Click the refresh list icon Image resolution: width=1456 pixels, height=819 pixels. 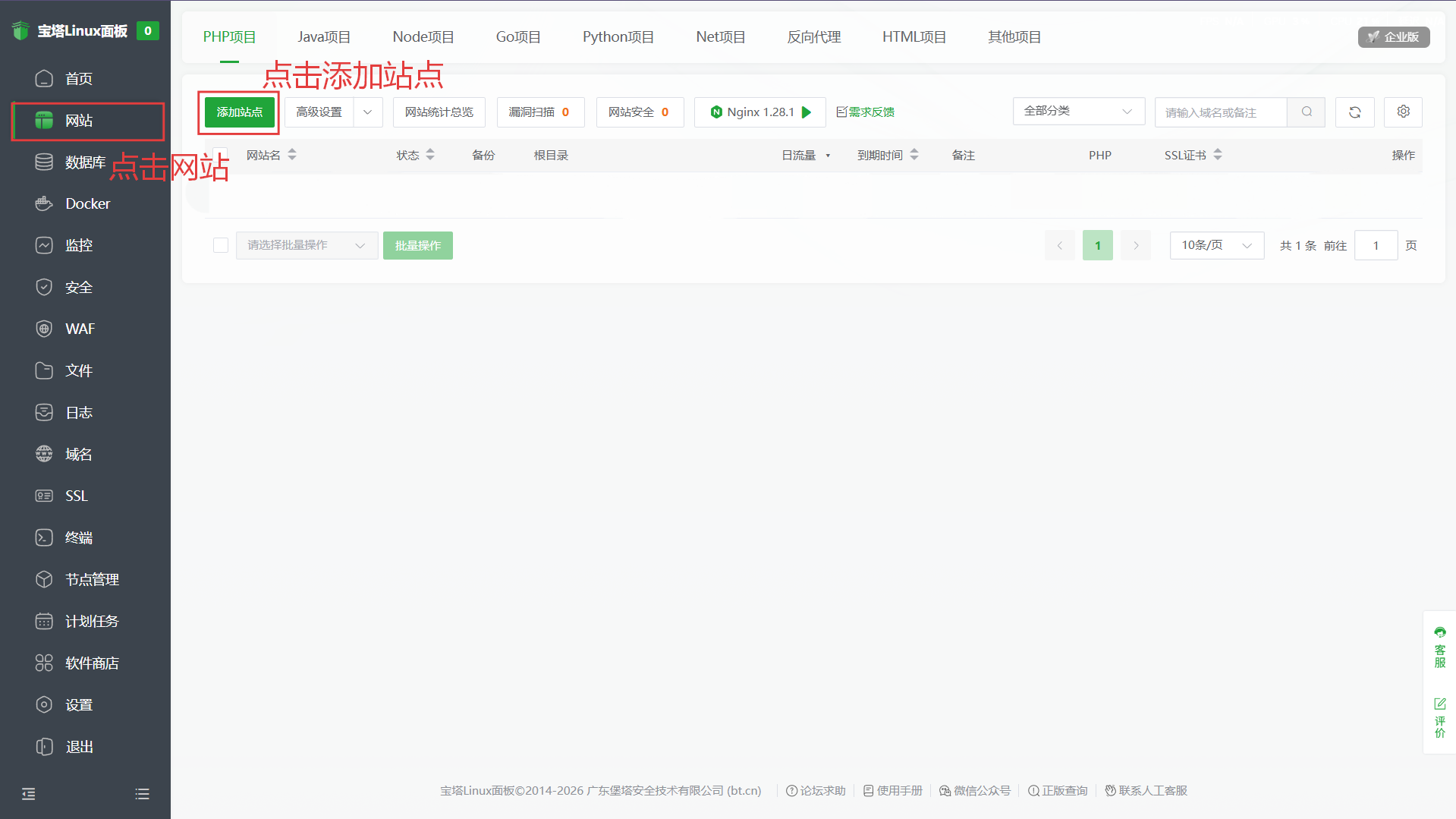(1354, 112)
